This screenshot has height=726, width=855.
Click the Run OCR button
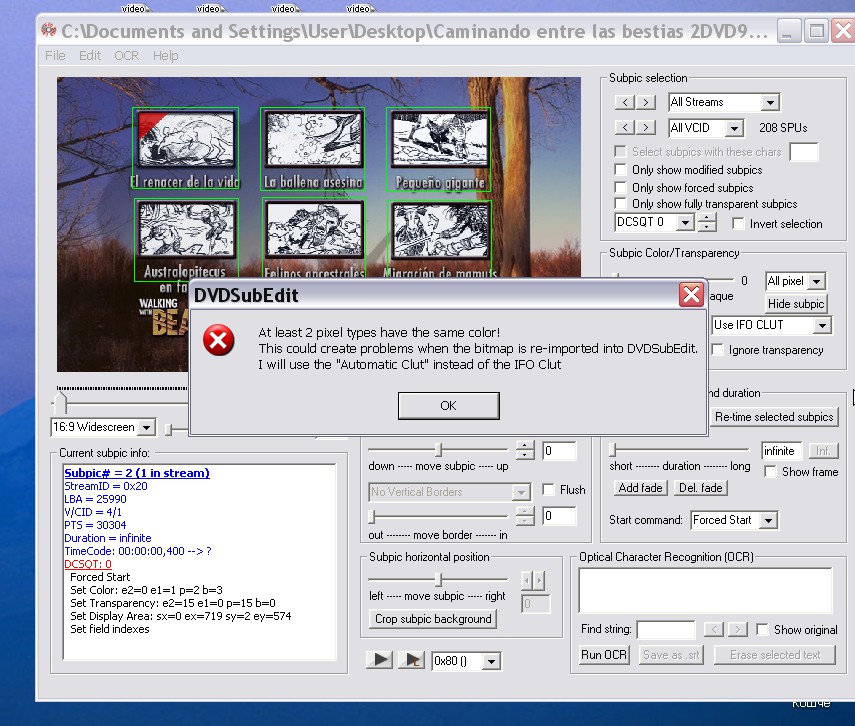[604, 655]
